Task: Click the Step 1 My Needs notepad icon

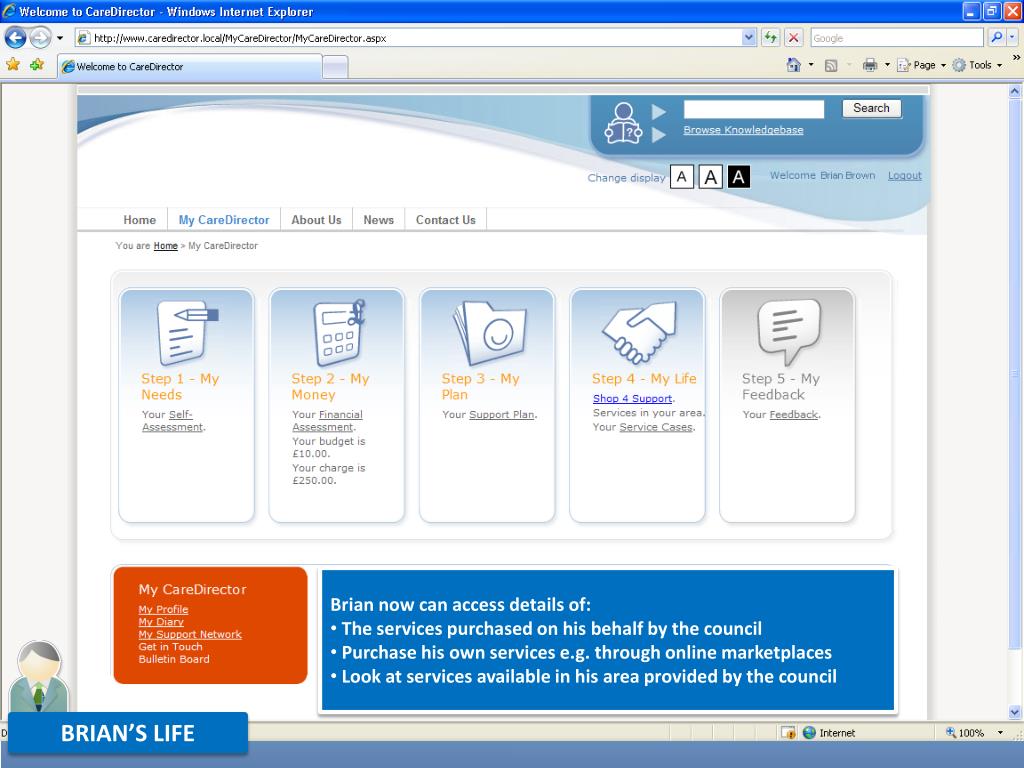Action: 187,332
